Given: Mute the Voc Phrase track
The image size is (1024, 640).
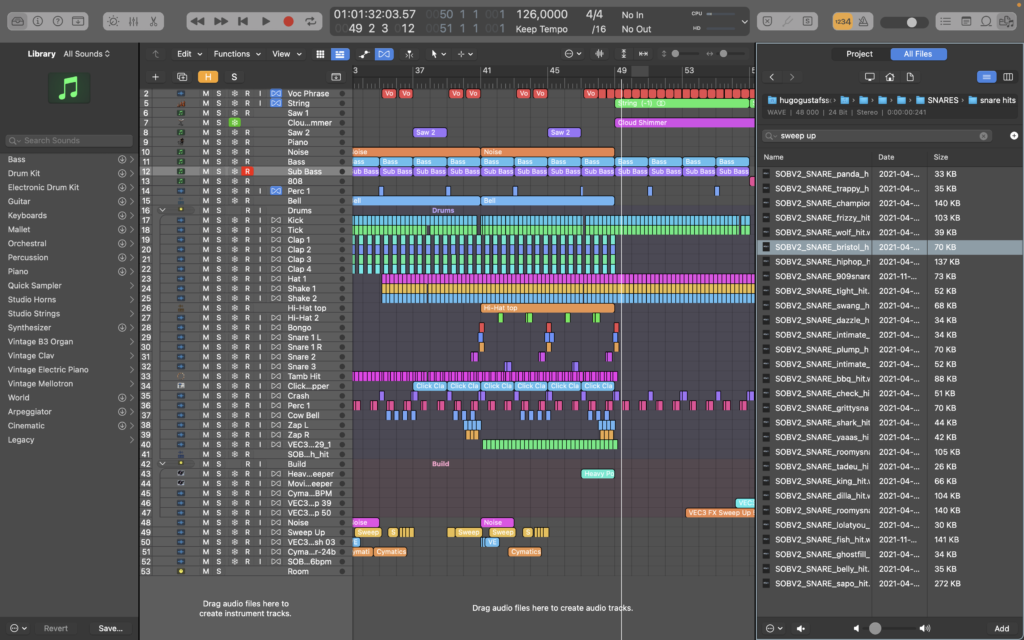Looking at the screenshot, I should click(x=205, y=93).
